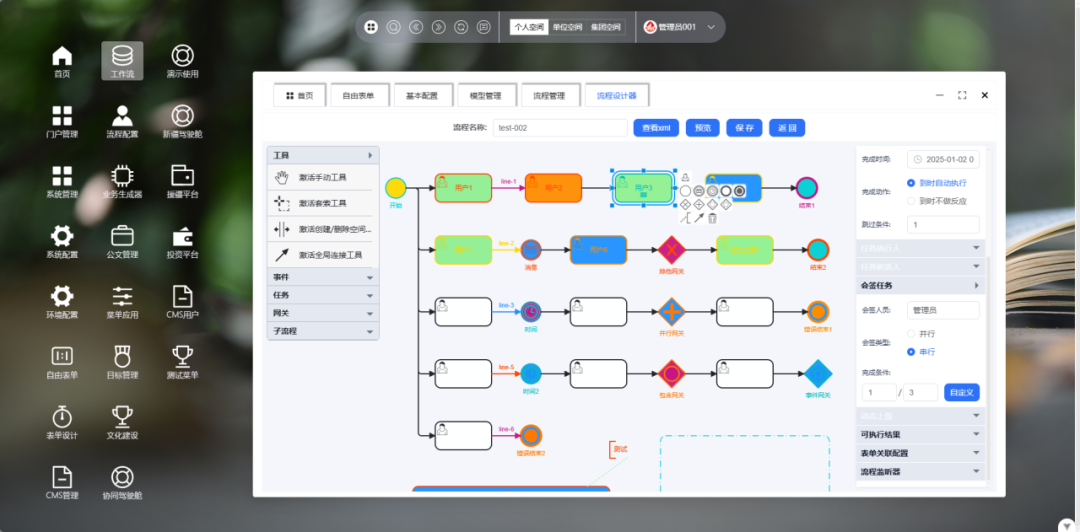The width and height of the screenshot is (1080, 532).
Task: Select 并行 as the countersign type
Action: click(911, 333)
